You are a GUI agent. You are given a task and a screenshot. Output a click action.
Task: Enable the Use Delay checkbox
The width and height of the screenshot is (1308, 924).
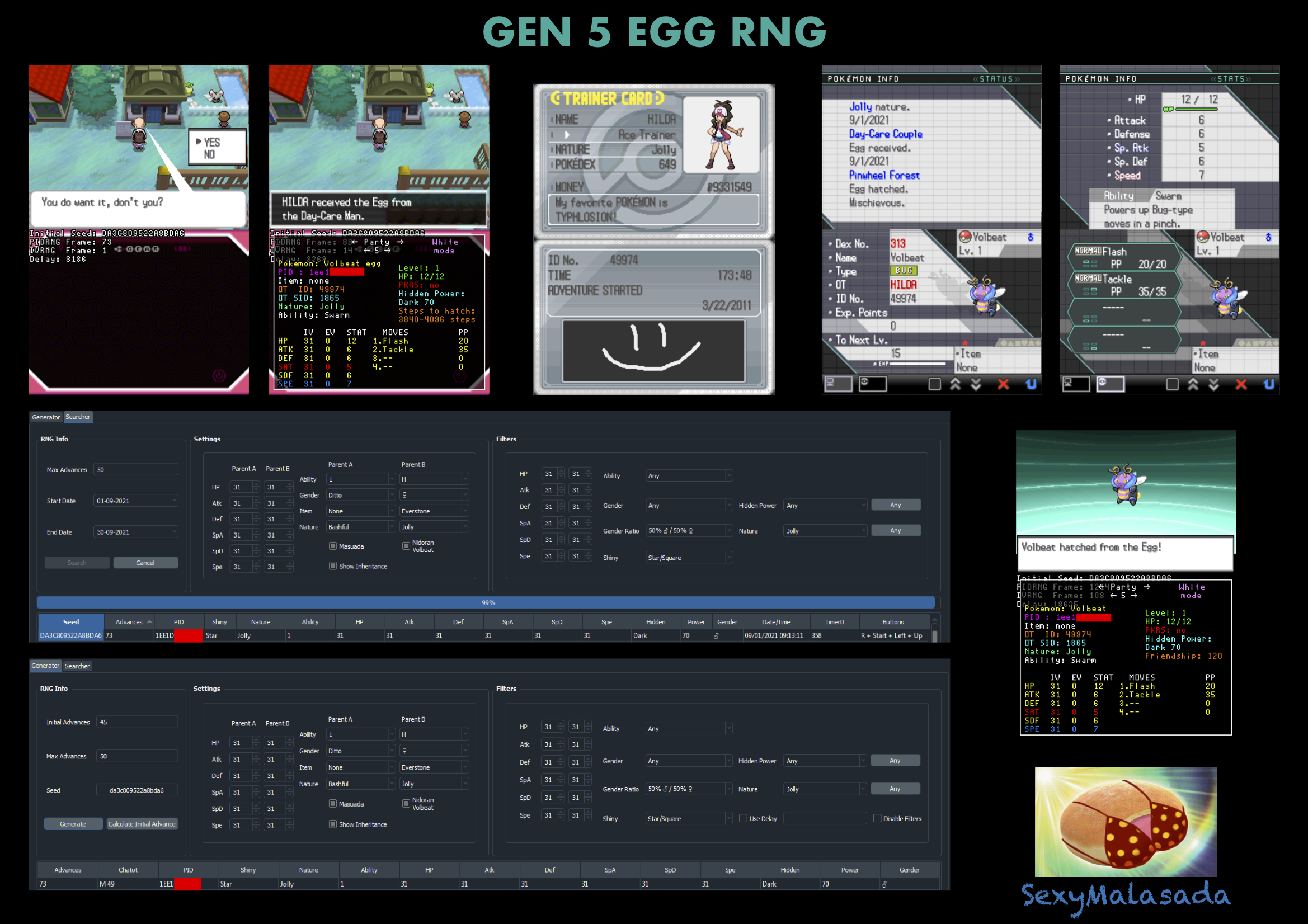(743, 819)
